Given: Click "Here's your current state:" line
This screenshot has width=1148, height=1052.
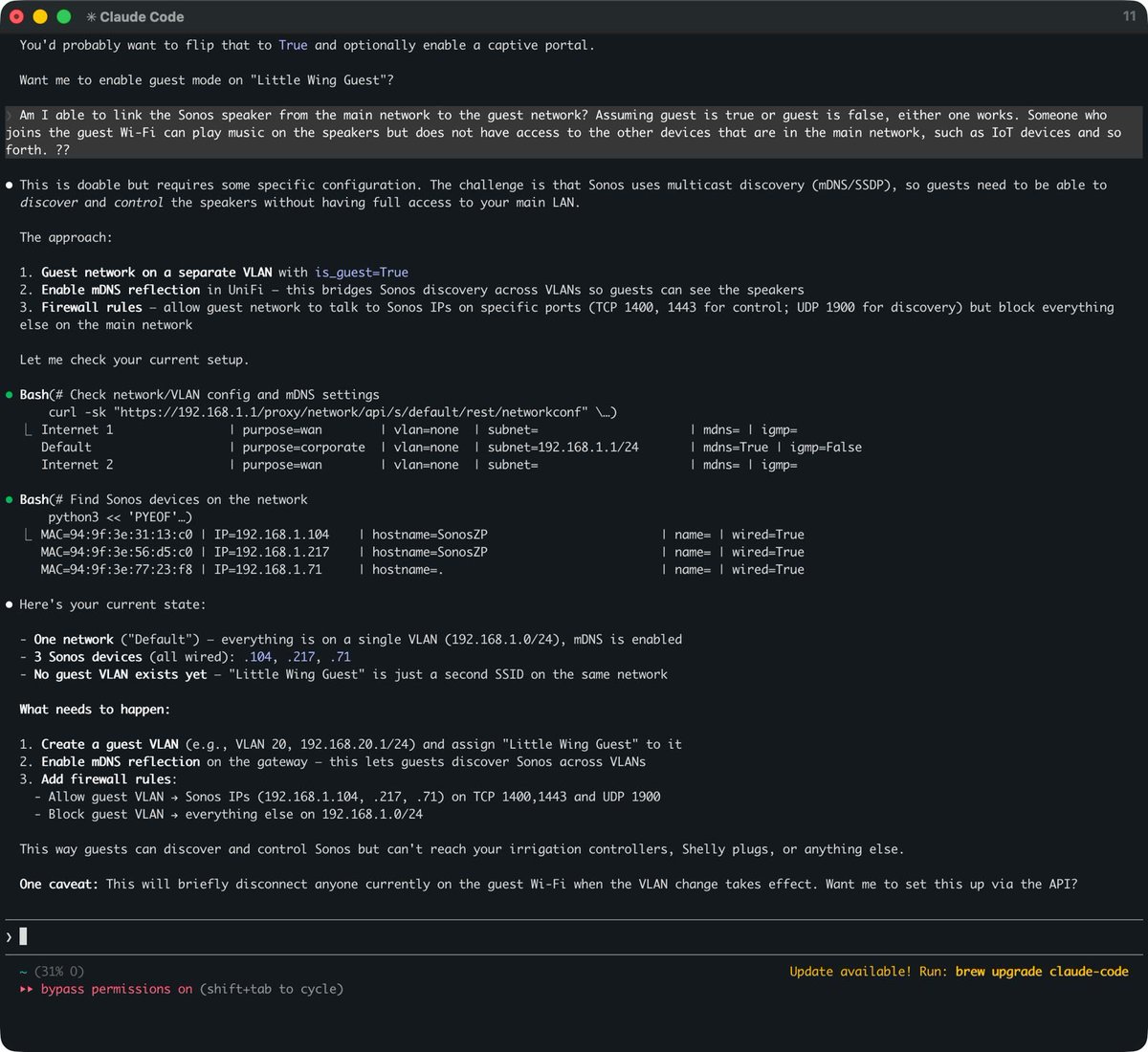Looking at the screenshot, I should (113, 604).
